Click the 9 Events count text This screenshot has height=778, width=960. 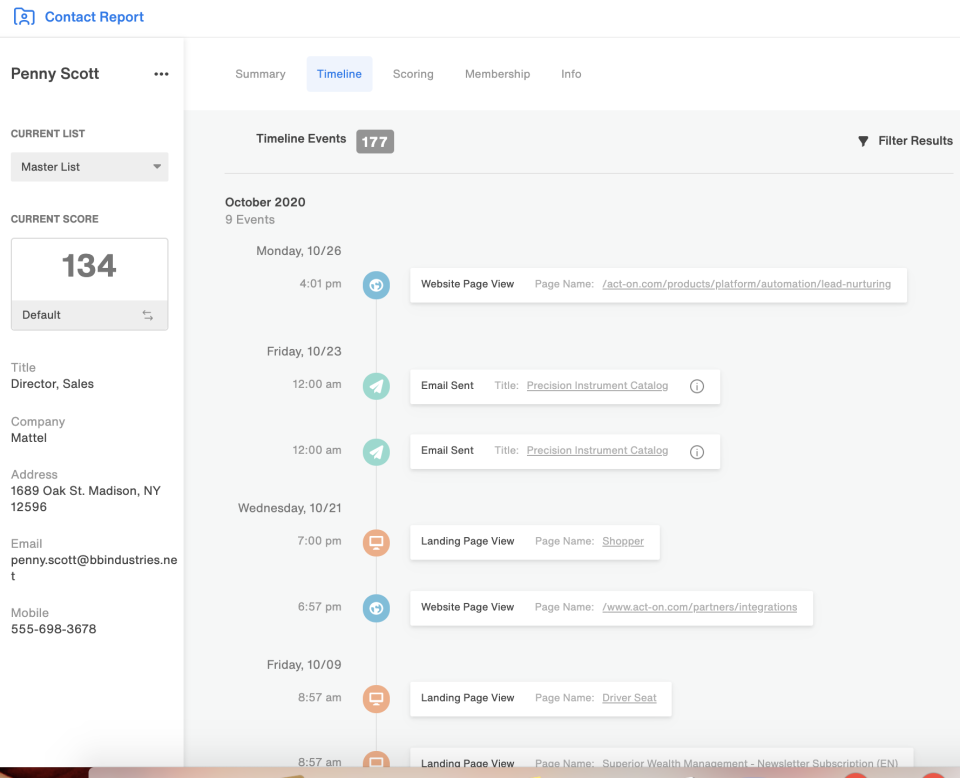tap(250, 220)
